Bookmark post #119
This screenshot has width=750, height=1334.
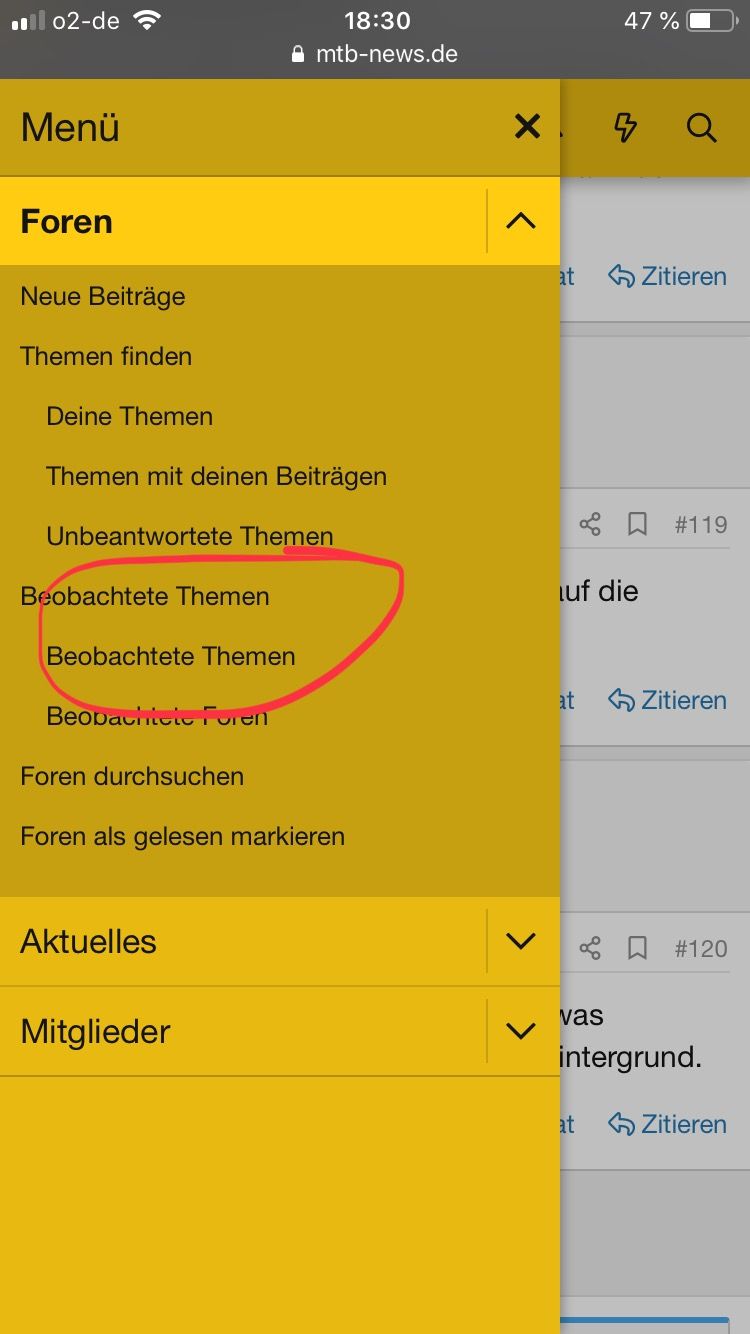click(x=637, y=524)
